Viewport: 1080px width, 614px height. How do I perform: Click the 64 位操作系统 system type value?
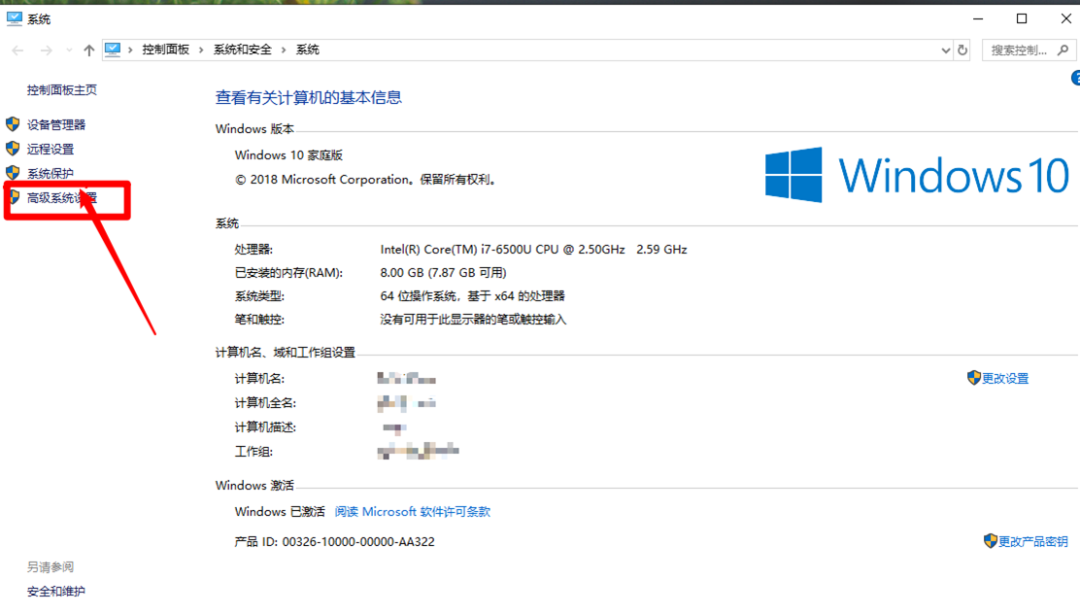coord(472,296)
